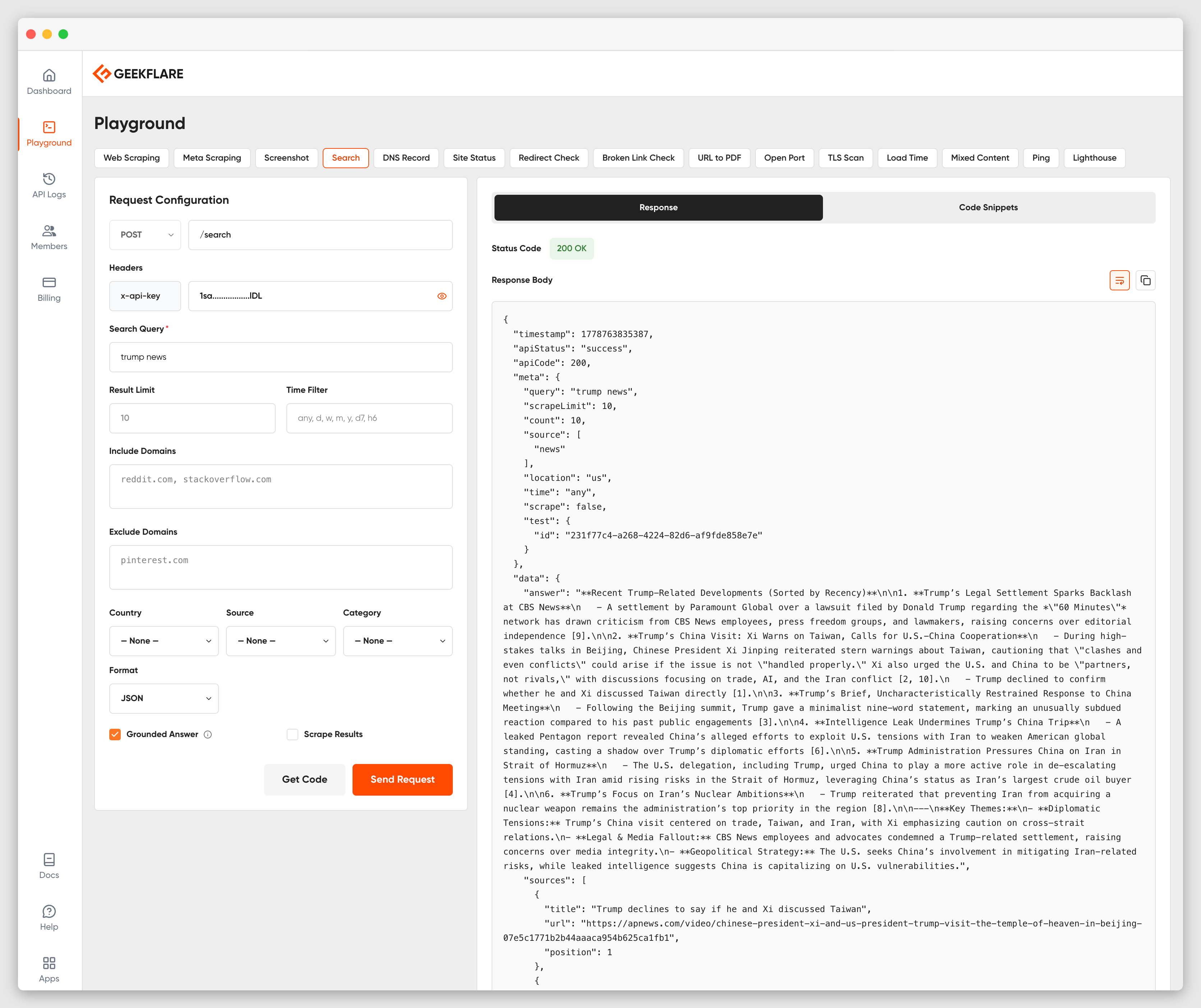Click the Send Request button
The height and width of the screenshot is (1008, 1201).
(402, 779)
